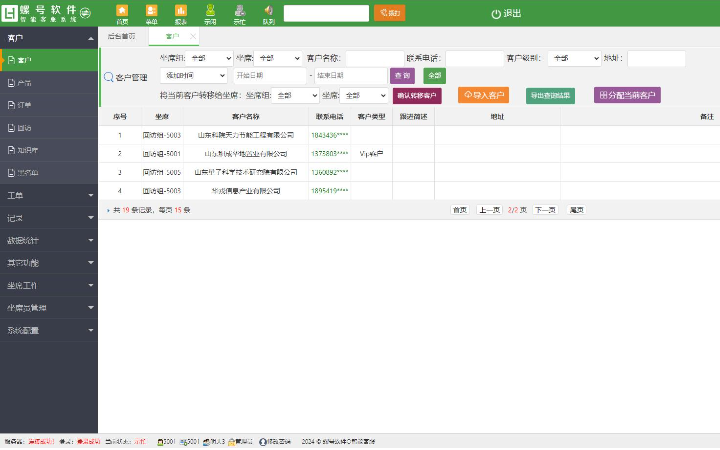Click 山东科脉天力节能工程有限公司 customer name cell
The image size is (720, 450).
click(246, 135)
